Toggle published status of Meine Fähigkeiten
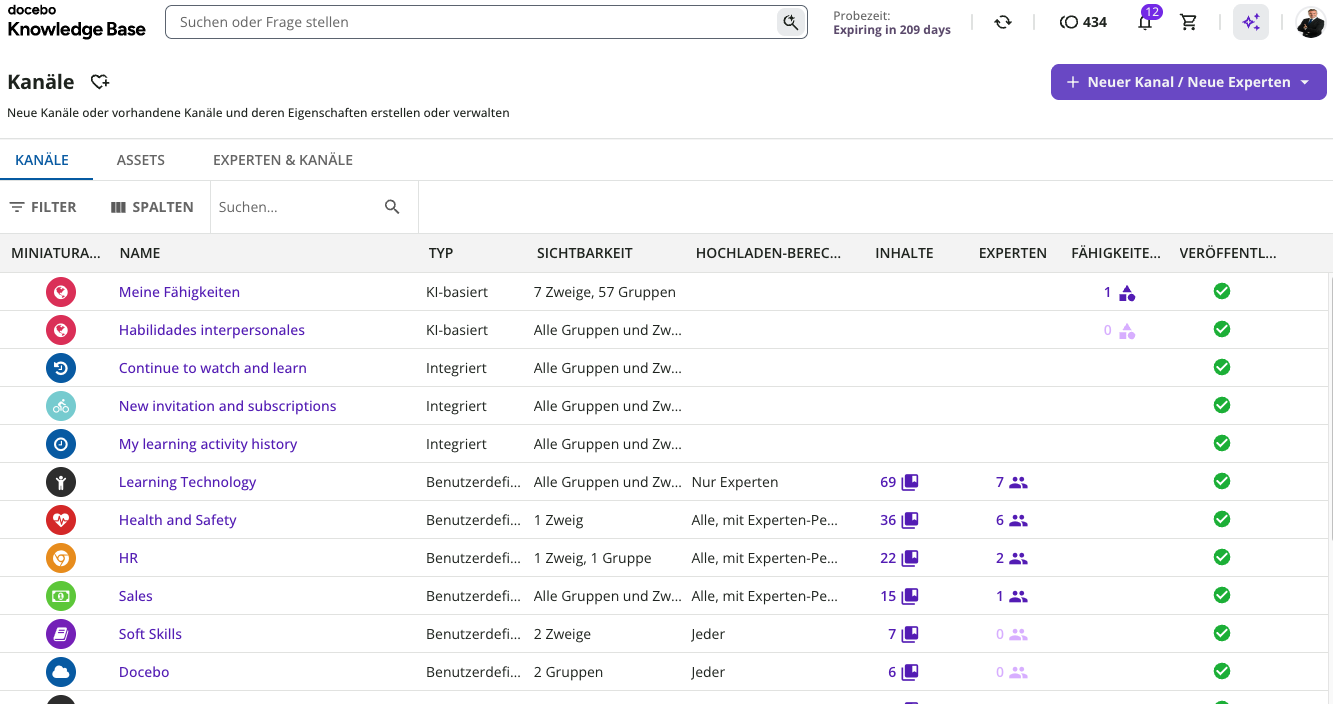Viewport: 1333px width, 704px height. point(1221,291)
